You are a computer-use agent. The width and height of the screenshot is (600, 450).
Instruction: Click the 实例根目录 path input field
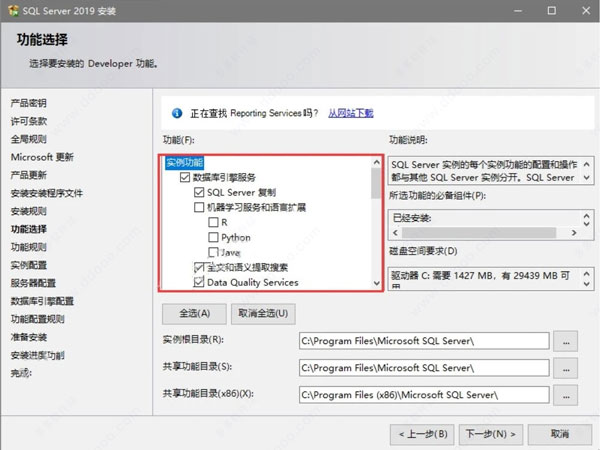424,341
